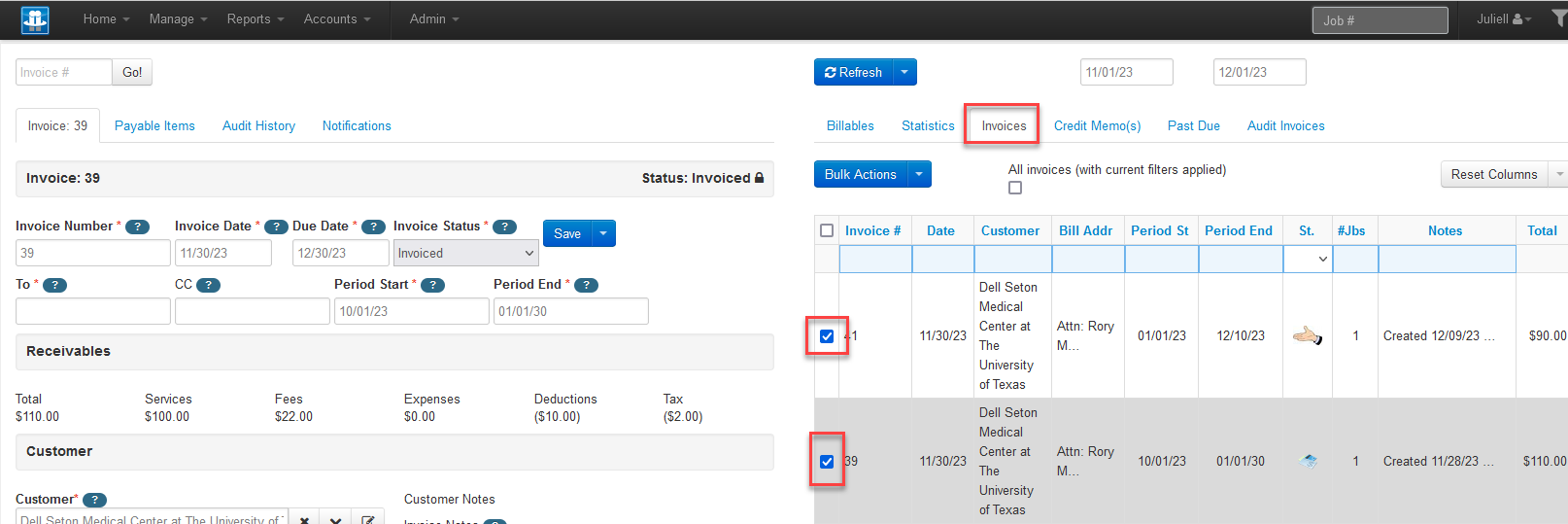Click the help icon next to Invoice Status

coord(504,227)
